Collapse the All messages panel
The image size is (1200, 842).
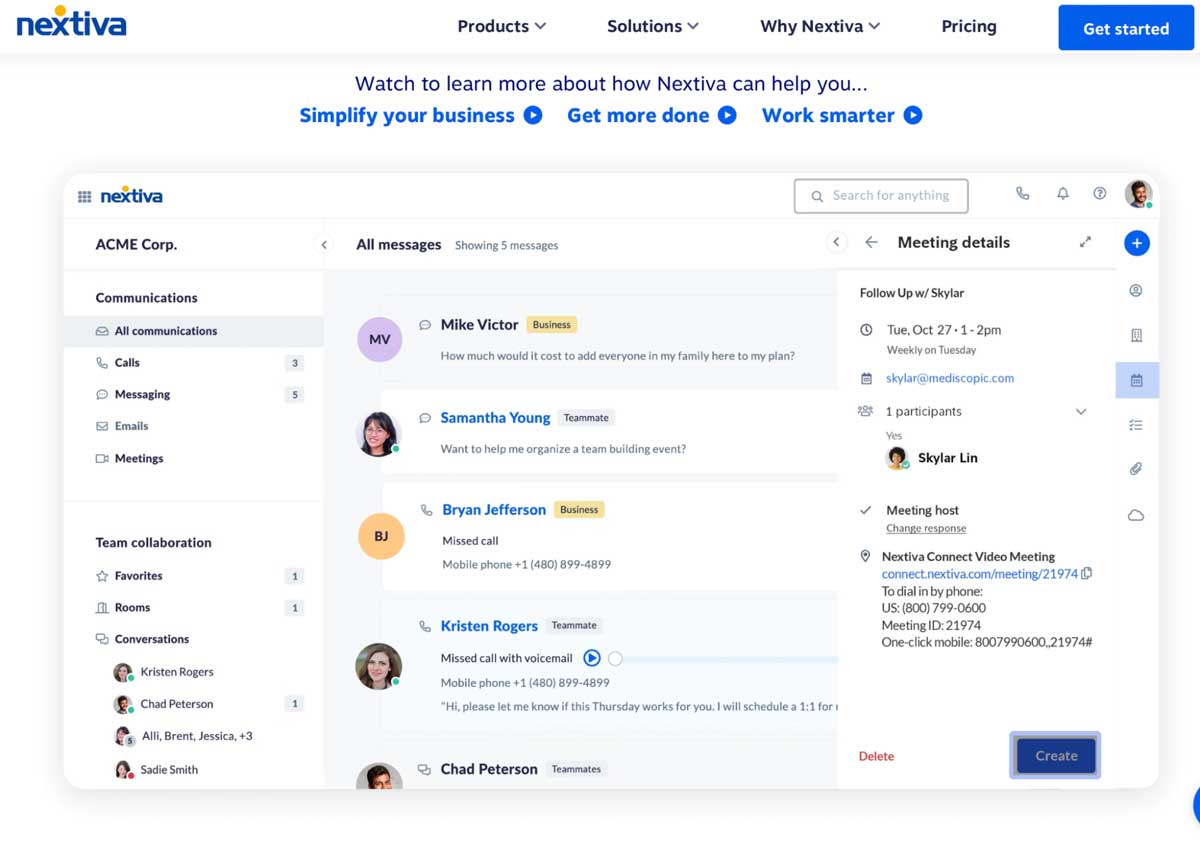(x=837, y=242)
